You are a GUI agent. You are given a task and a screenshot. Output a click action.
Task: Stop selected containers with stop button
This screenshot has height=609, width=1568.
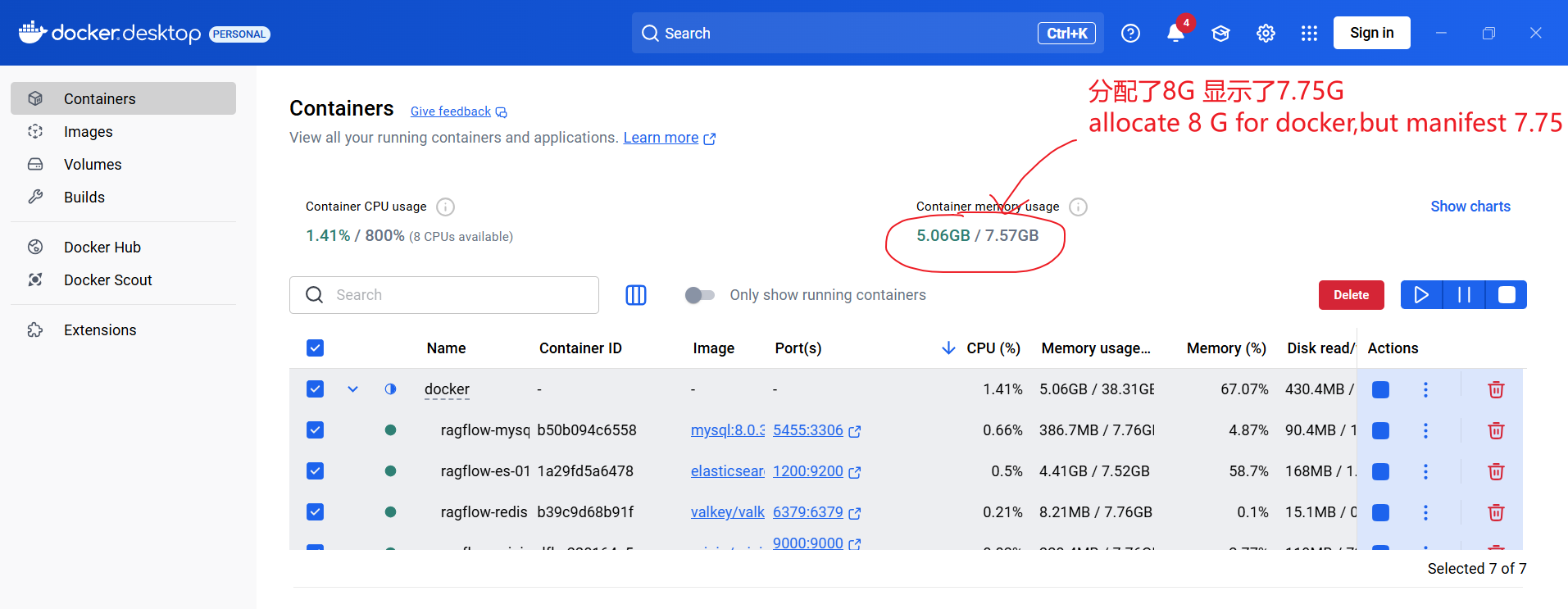click(x=1507, y=295)
